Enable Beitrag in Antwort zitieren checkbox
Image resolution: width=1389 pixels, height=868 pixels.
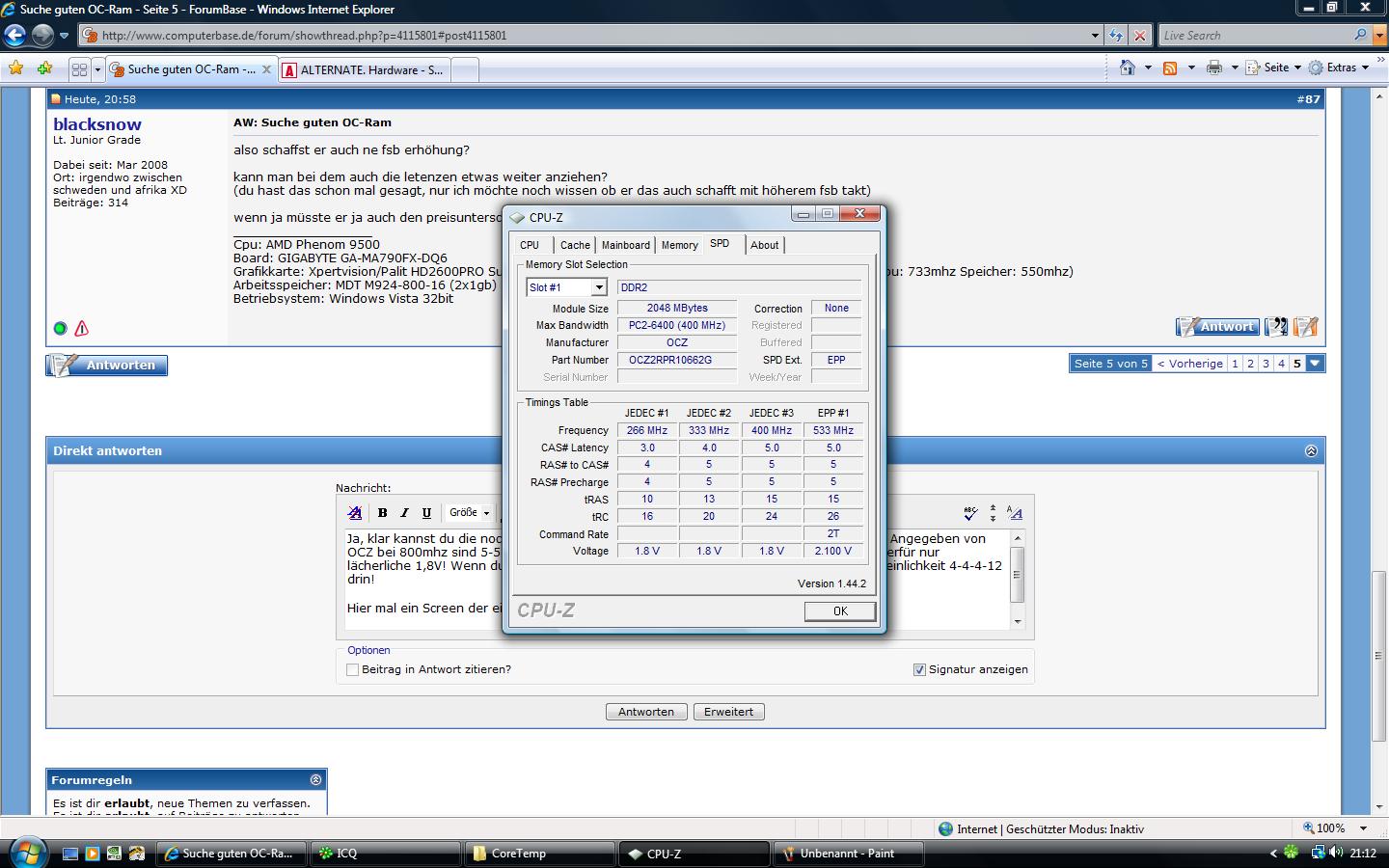pyautogui.click(x=352, y=669)
